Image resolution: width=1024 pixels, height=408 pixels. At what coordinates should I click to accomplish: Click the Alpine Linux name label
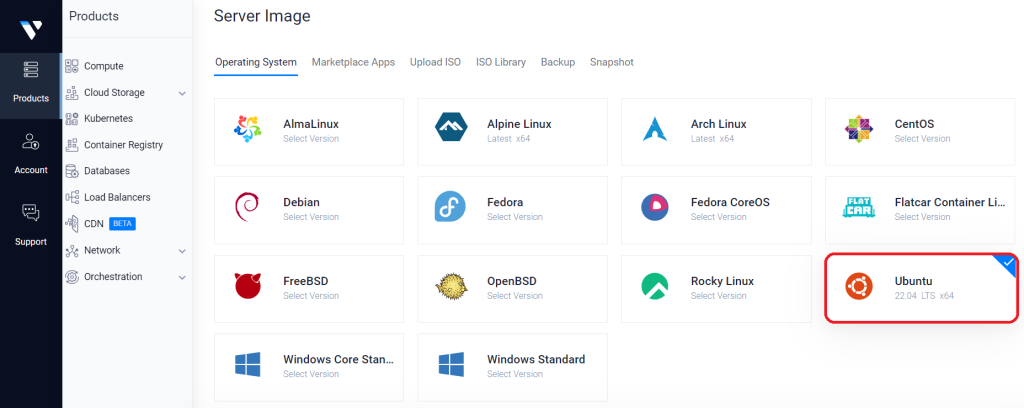click(x=519, y=124)
